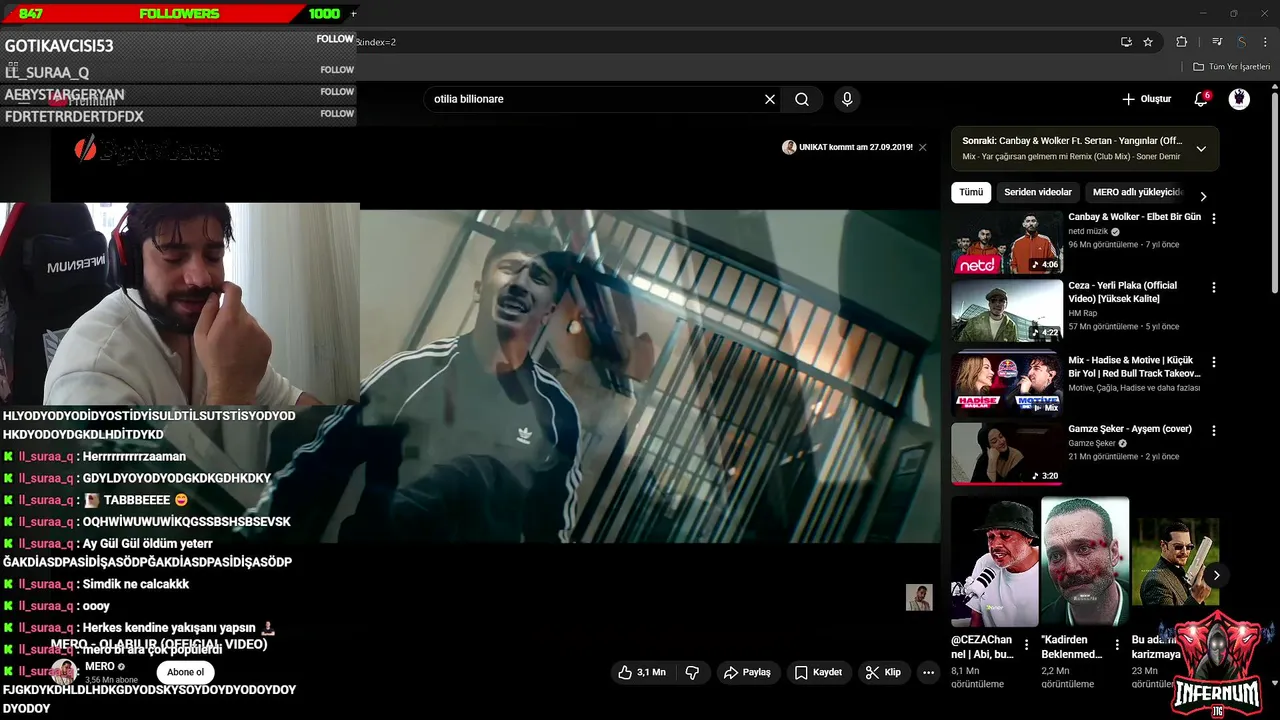Start voice search with microphone icon
1280x720 pixels.
pos(847,99)
